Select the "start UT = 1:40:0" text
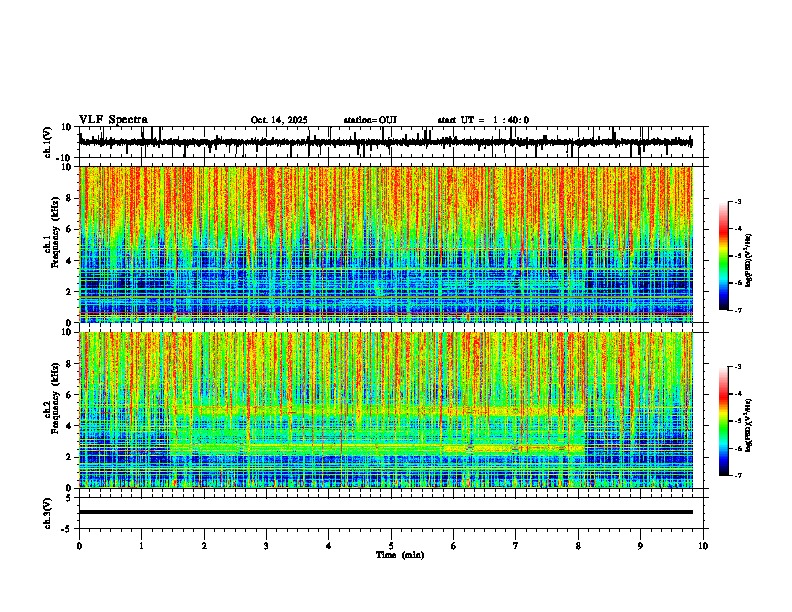The height and width of the screenshot is (612, 792). click(483, 120)
